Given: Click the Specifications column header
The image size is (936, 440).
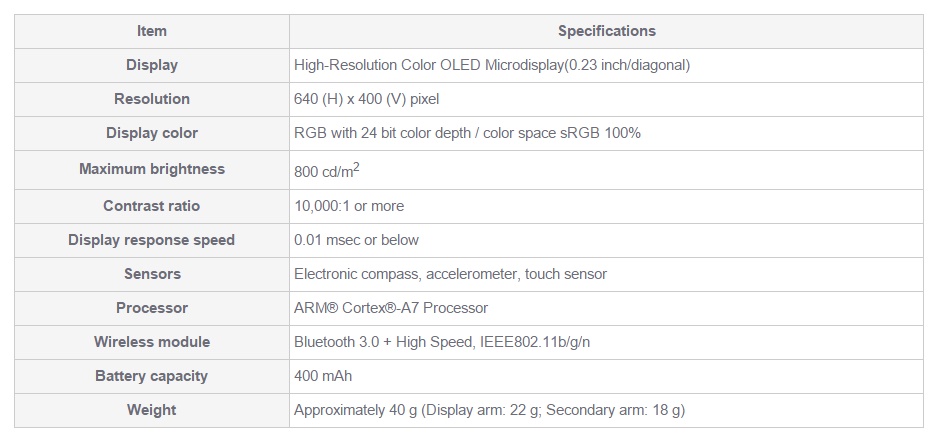Looking at the screenshot, I should coord(606,31).
